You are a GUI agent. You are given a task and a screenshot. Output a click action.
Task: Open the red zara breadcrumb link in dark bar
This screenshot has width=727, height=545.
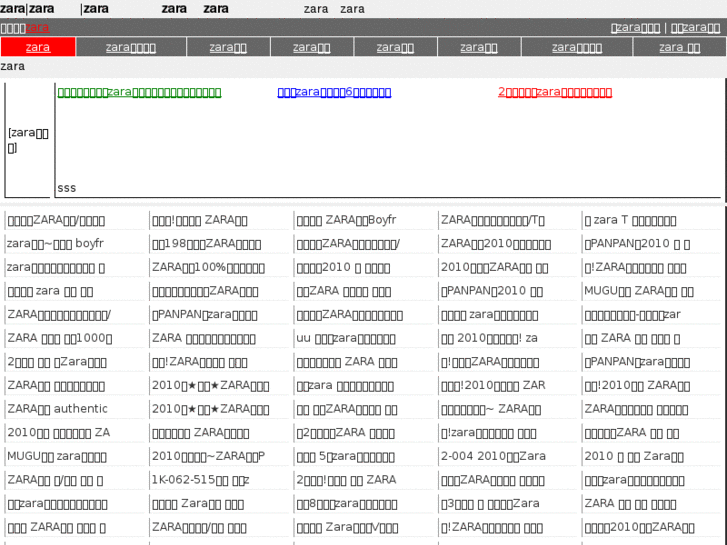pos(37,28)
